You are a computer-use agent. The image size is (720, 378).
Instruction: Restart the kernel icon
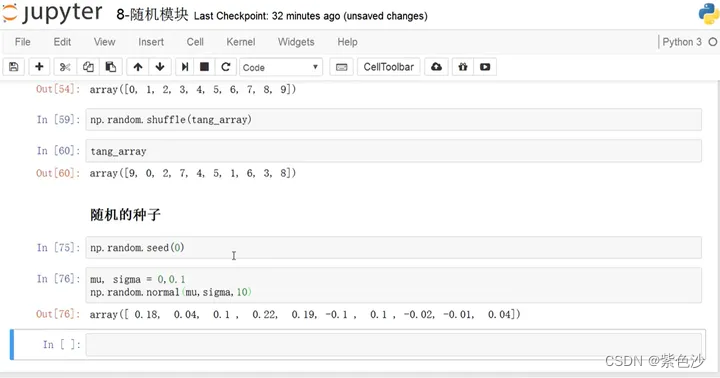225,67
